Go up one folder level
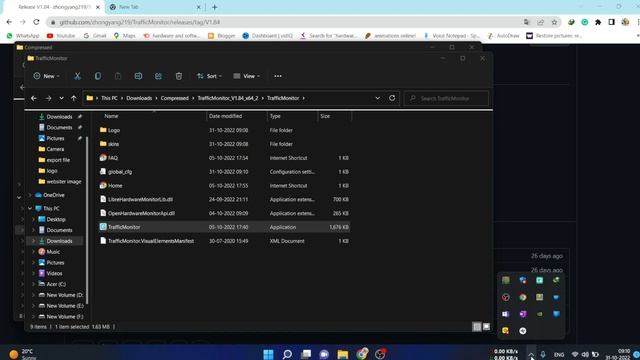This screenshot has width=640, height=360. click(x=73, y=98)
